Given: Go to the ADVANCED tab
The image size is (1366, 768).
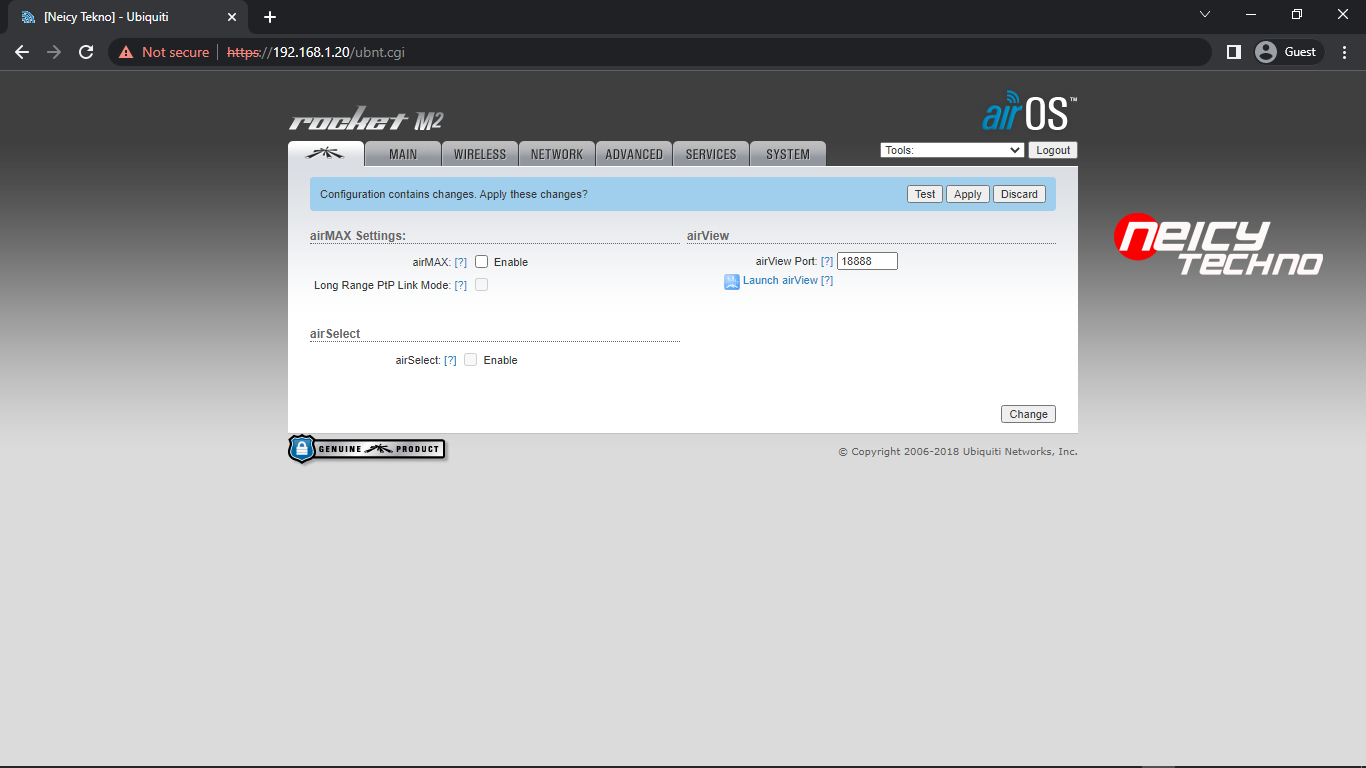Looking at the screenshot, I should pyautogui.click(x=634, y=154).
